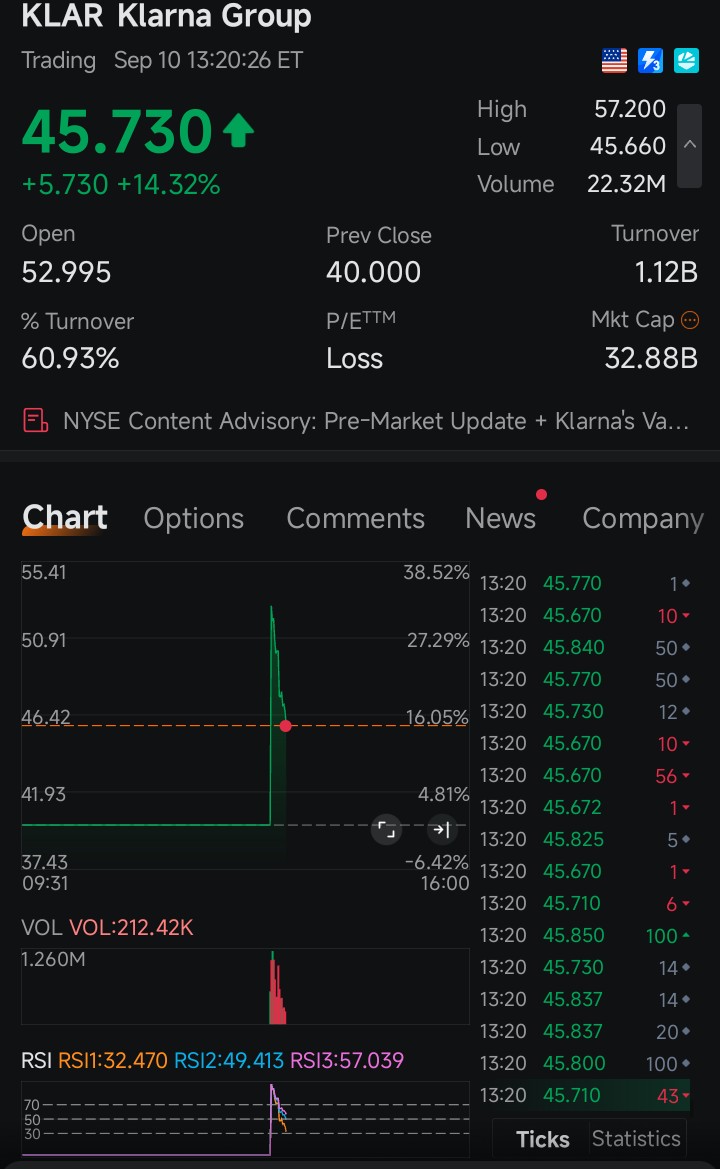Image resolution: width=720 pixels, height=1169 pixels.
Task: Tap the blue lightning level-3 quote icon
Action: click(x=650, y=60)
